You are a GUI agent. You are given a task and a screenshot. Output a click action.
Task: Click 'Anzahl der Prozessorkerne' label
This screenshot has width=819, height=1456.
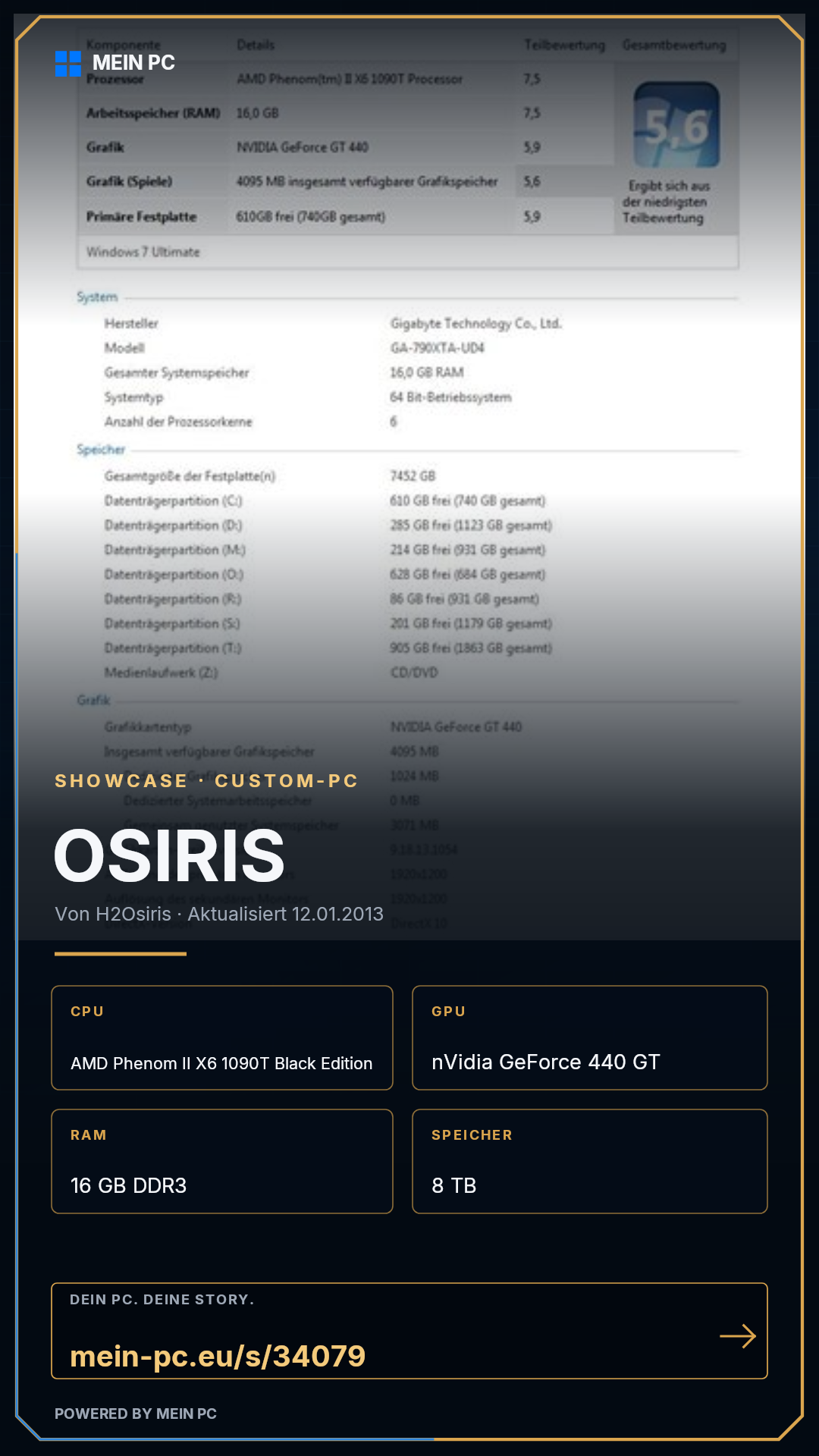tap(178, 422)
